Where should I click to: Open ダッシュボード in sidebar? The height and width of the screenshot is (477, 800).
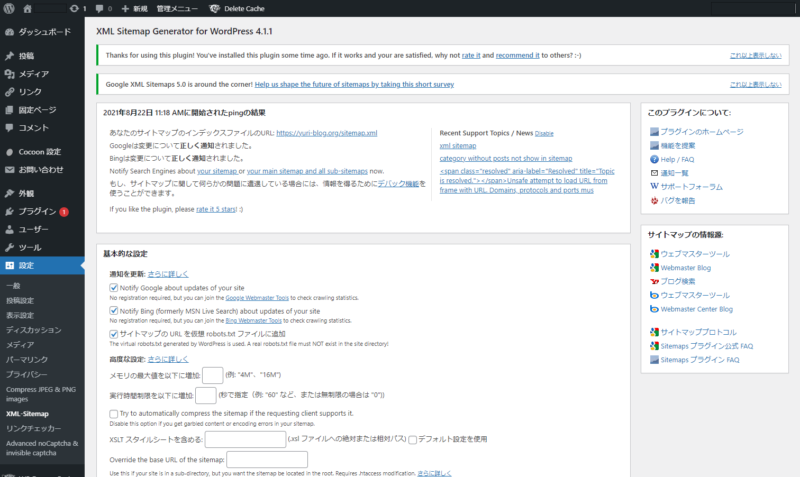tap(42, 32)
